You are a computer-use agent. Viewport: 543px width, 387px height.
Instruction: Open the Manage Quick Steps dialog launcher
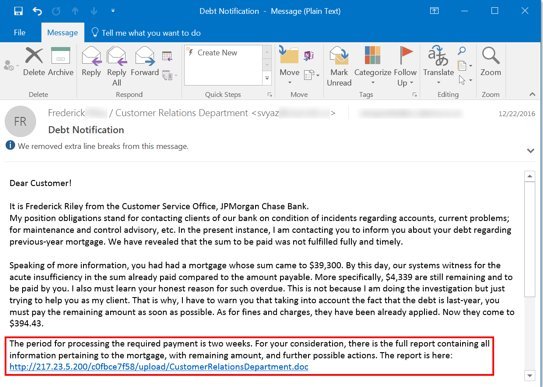pyautogui.click(x=269, y=94)
